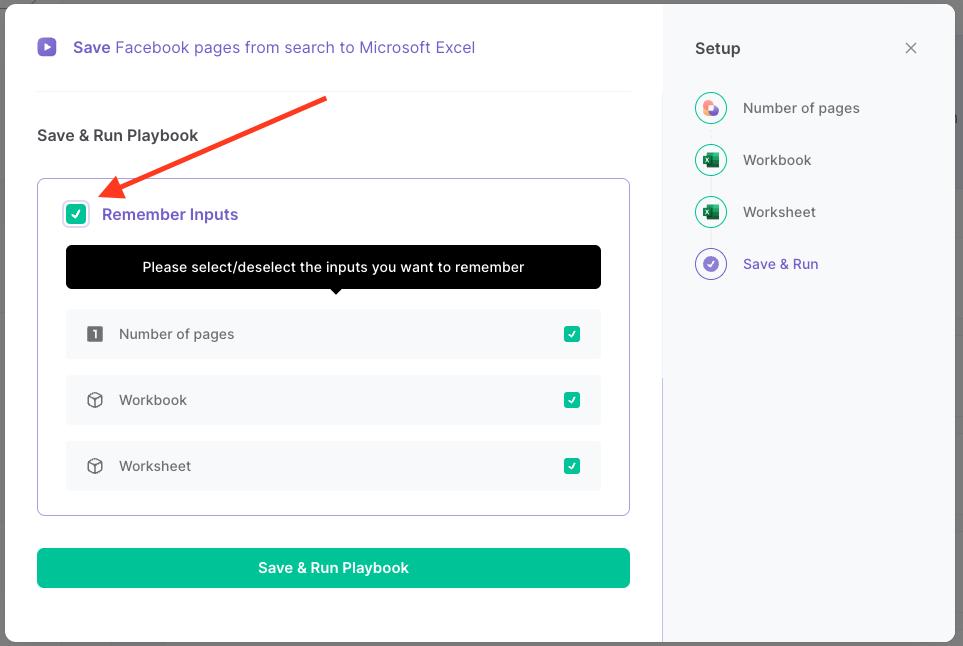Click the Save & Run Playbook heading
Viewport: 963px width, 646px height.
(x=117, y=135)
